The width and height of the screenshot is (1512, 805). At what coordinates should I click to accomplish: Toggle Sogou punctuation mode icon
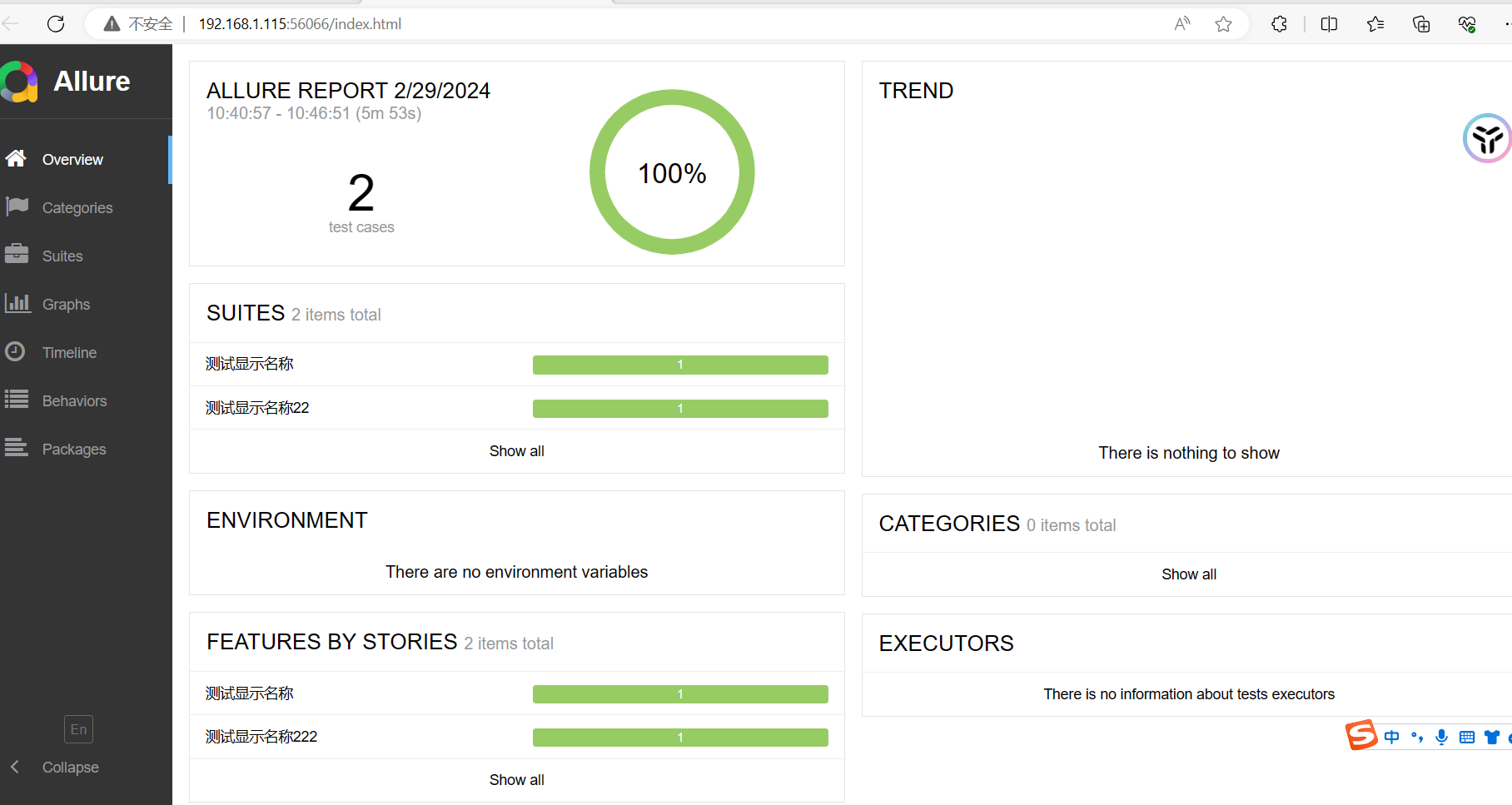pos(1417,737)
